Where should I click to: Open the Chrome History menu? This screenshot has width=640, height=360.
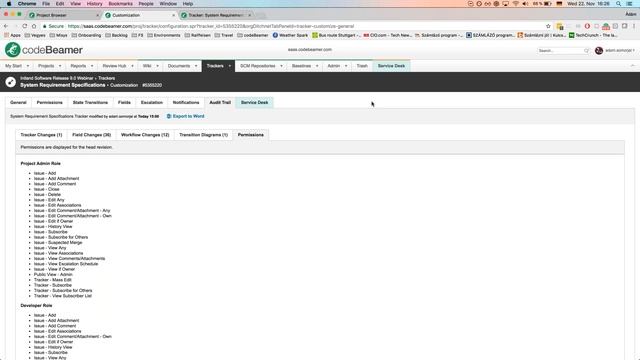[94, 4]
